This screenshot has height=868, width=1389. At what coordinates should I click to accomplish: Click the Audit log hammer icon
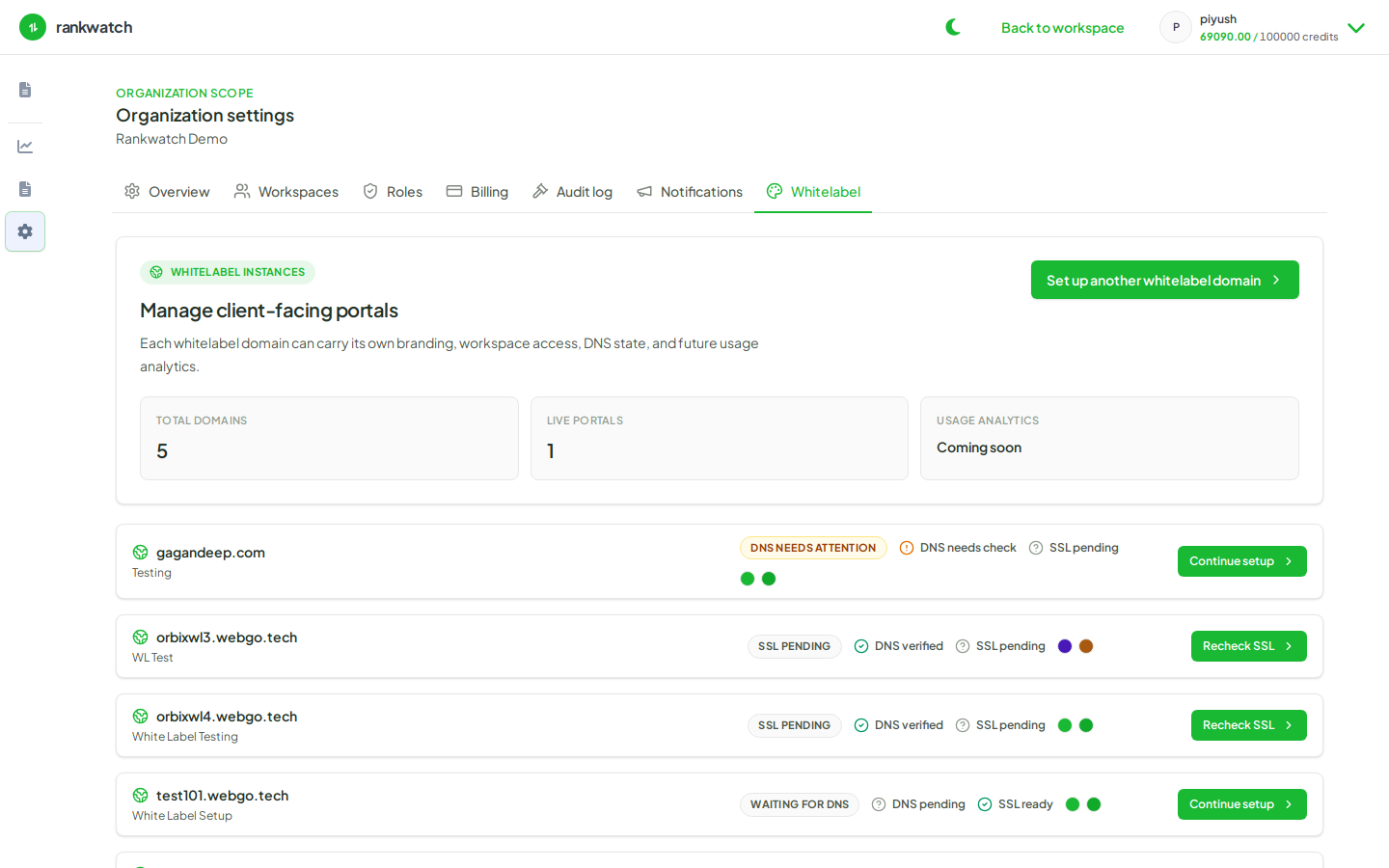tap(540, 191)
